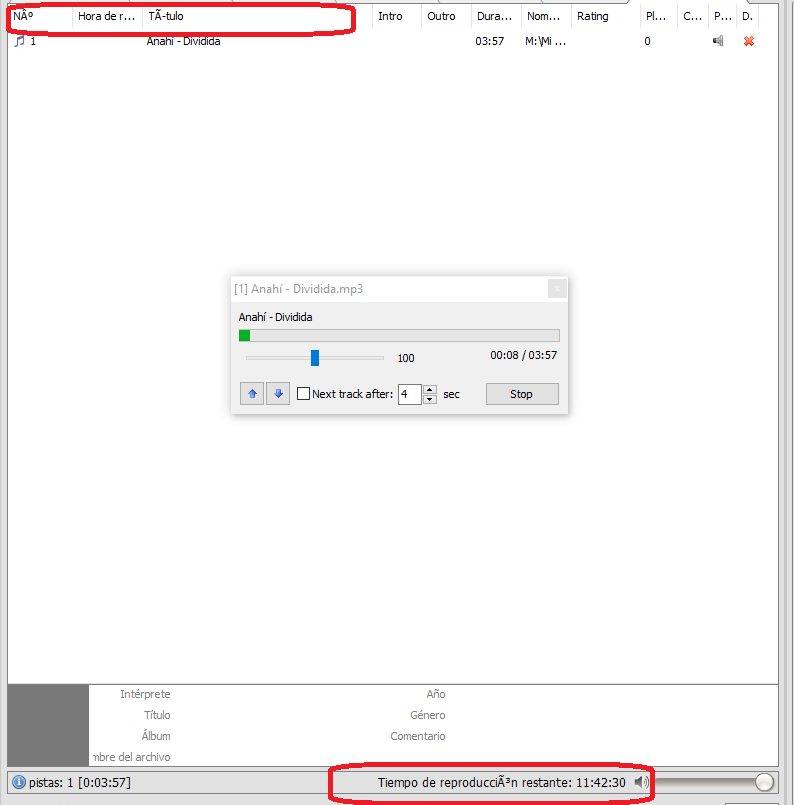Move track down with the blue down arrow

click(x=278, y=394)
